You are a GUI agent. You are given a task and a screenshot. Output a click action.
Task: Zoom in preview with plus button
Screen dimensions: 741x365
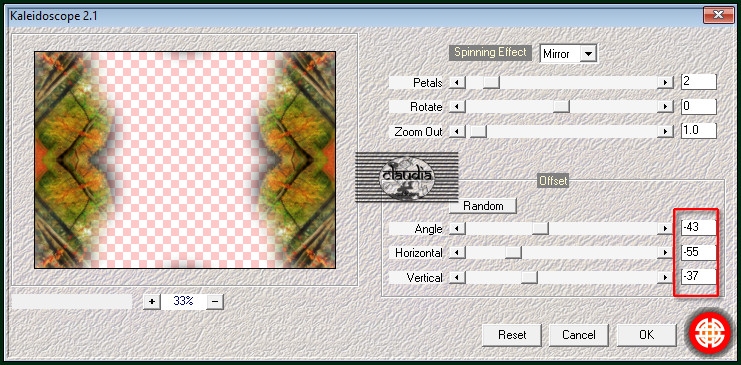(x=152, y=301)
